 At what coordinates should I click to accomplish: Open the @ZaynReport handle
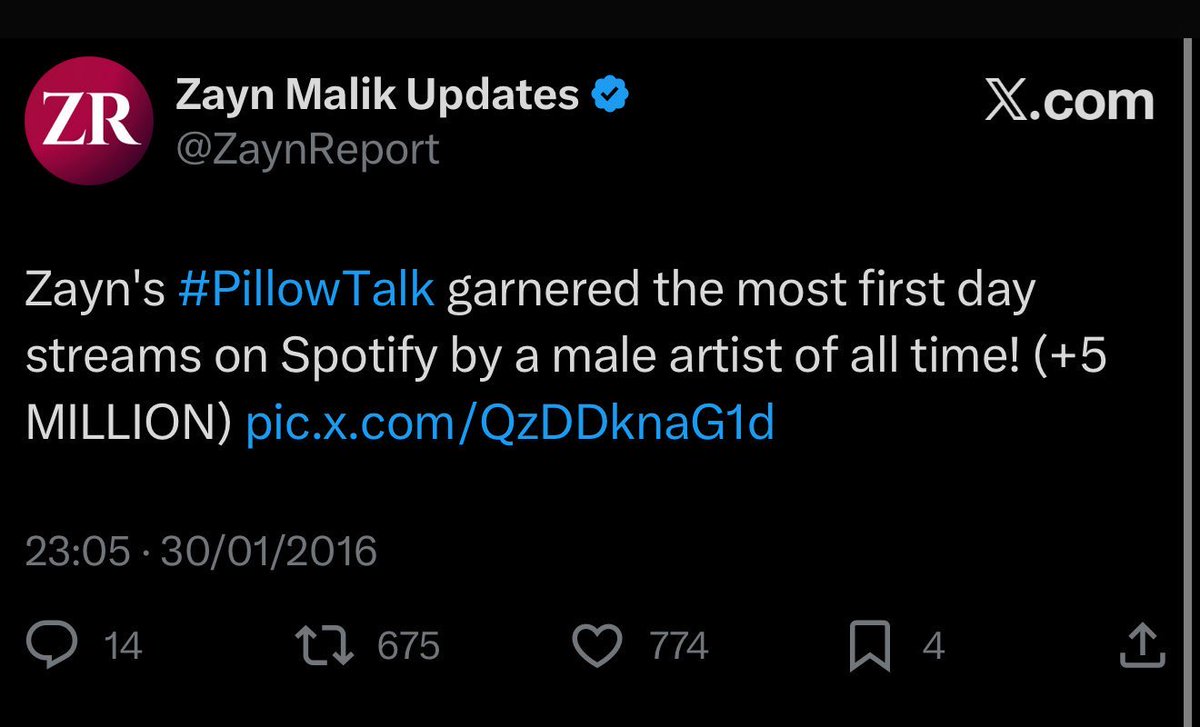click(307, 149)
